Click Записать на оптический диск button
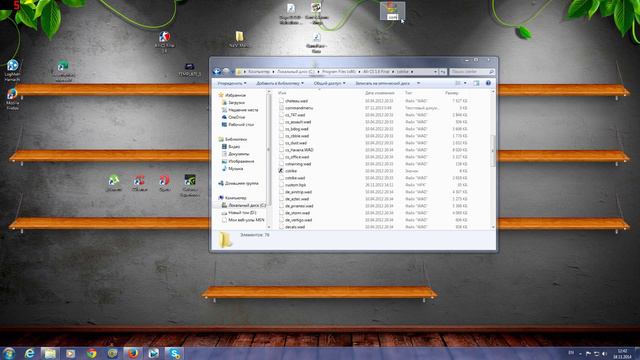This screenshot has width=640, height=360. 382,83
